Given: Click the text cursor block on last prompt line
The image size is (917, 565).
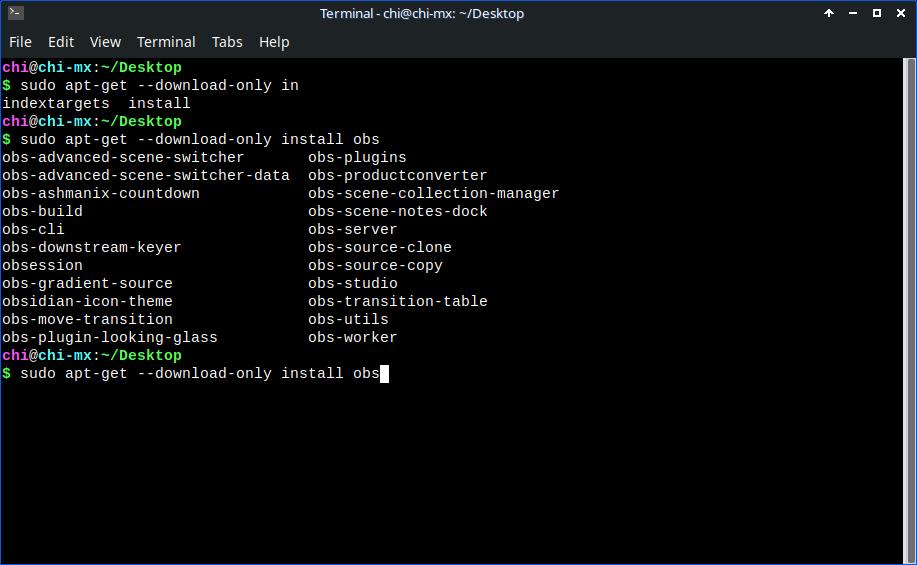Looking at the screenshot, I should (384, 374).
